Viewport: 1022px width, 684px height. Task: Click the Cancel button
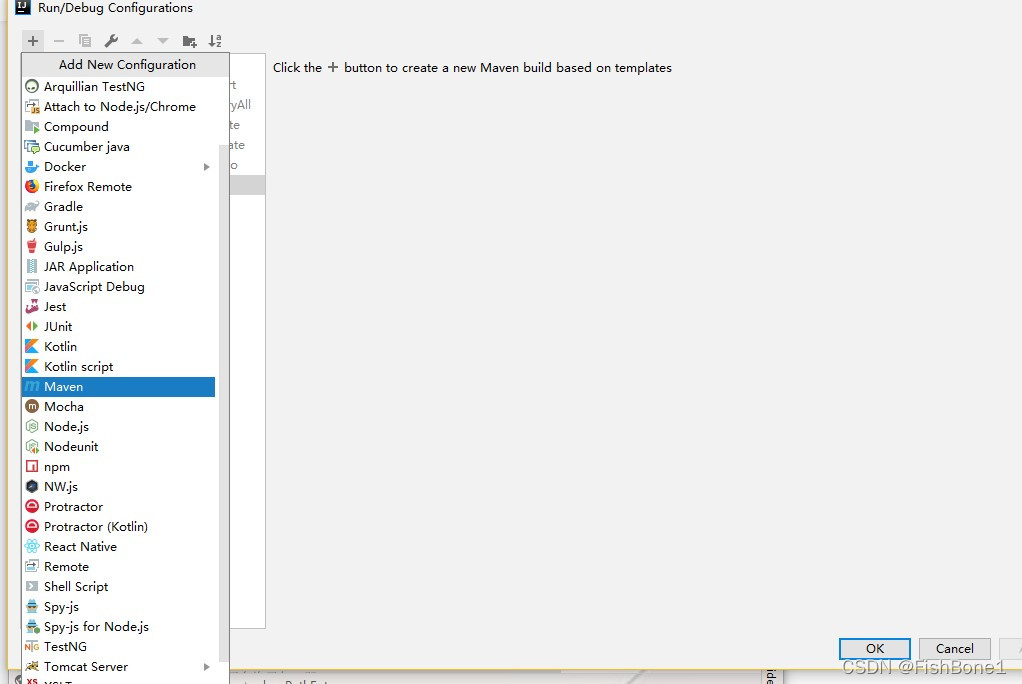pos(954,649)
